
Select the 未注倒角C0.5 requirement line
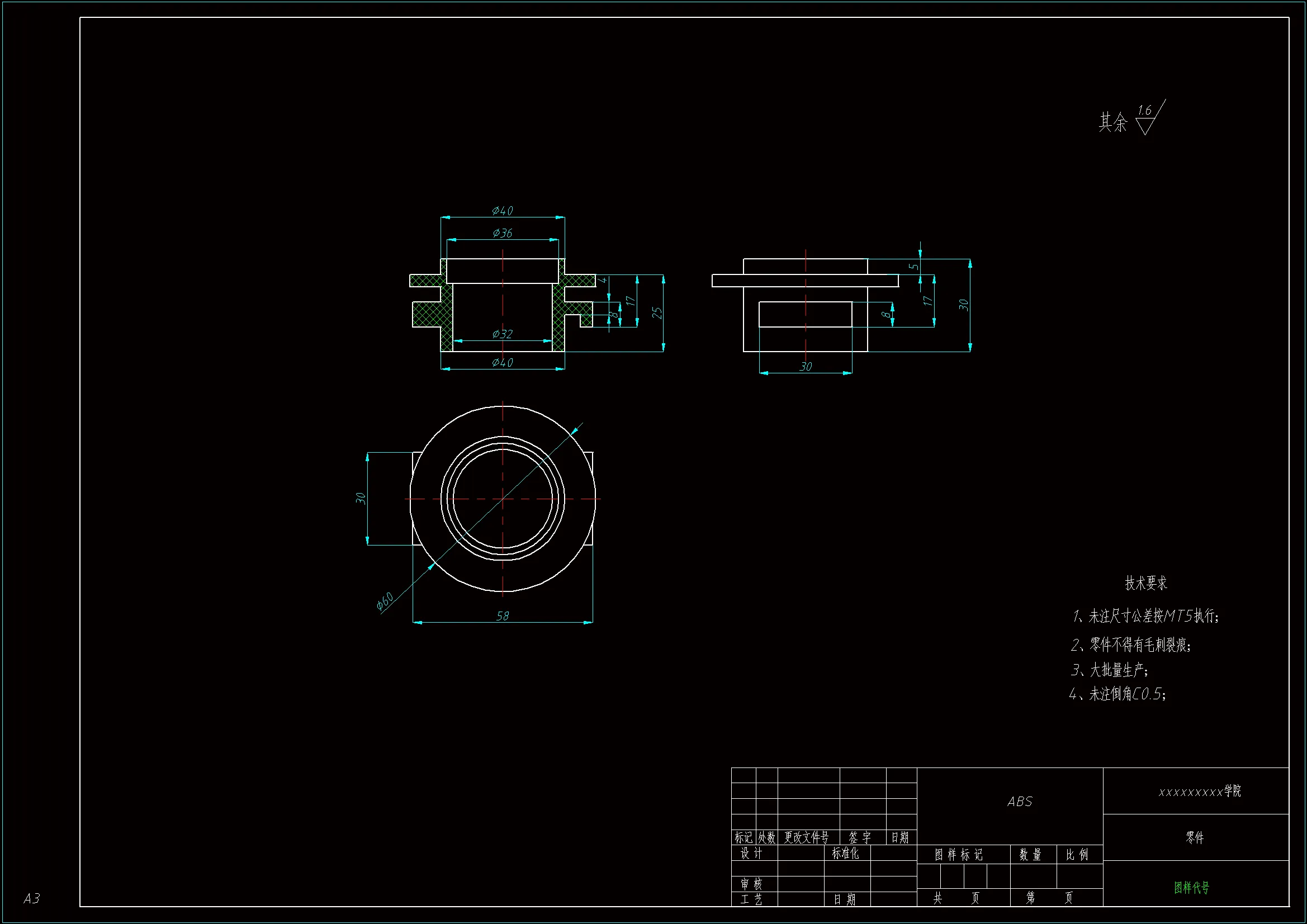1117,694
